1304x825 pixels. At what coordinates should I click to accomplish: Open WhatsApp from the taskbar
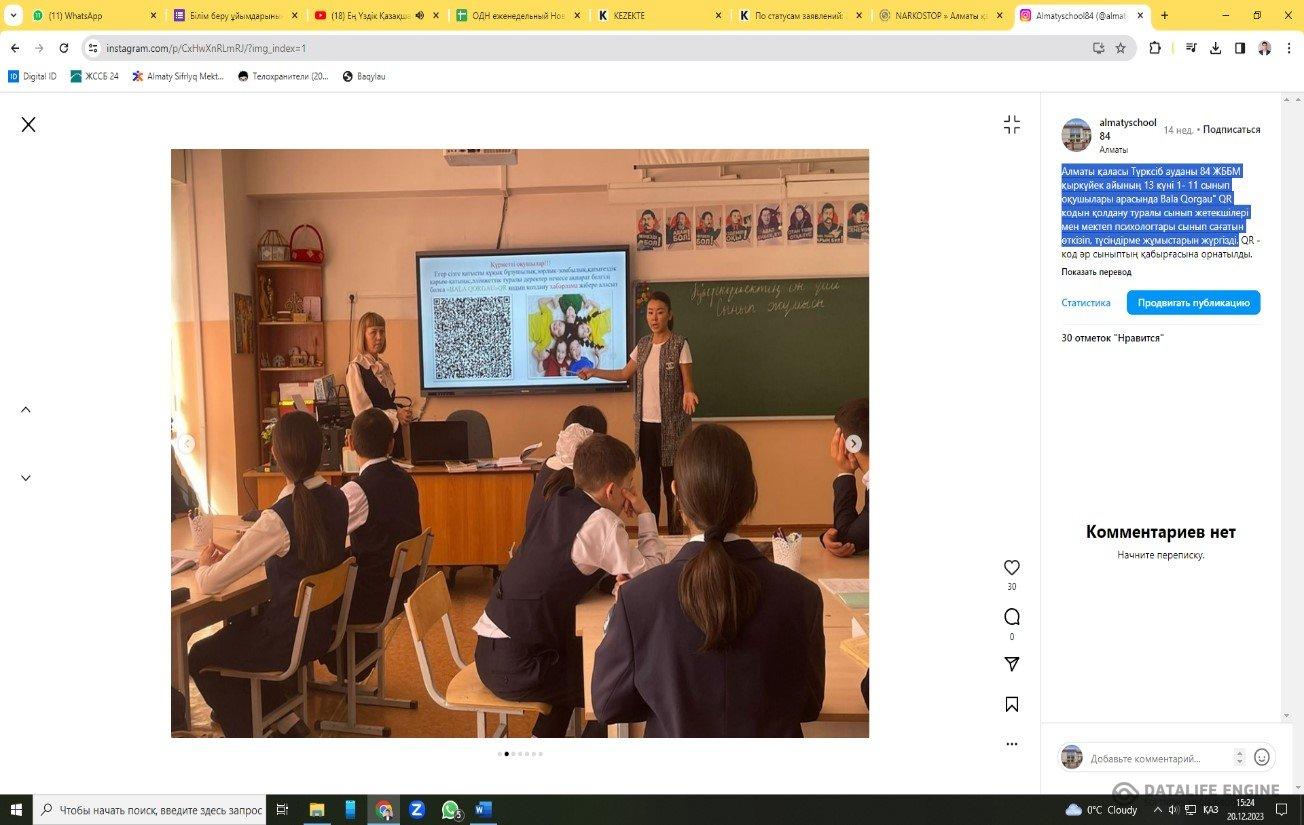pos(449,810)
